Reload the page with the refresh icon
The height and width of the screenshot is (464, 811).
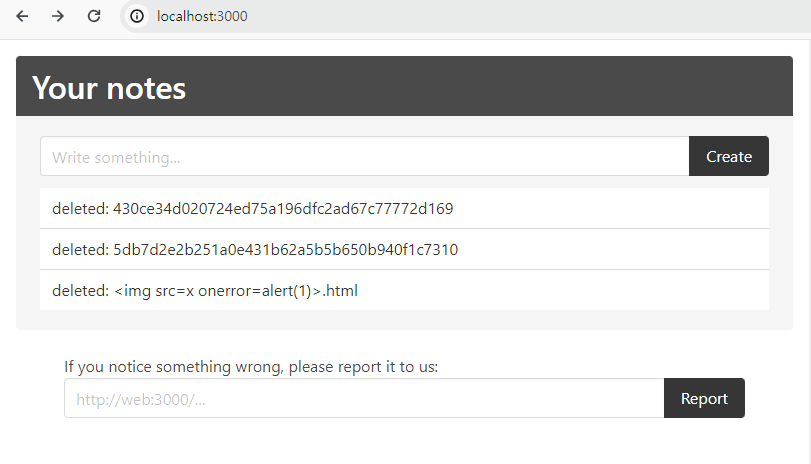pyautogui.click(x=94, y=16)
